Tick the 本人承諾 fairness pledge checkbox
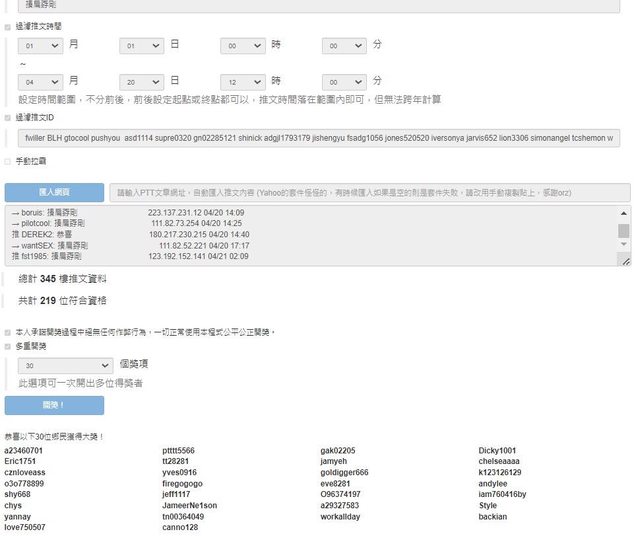 click(x=8, y=331)
